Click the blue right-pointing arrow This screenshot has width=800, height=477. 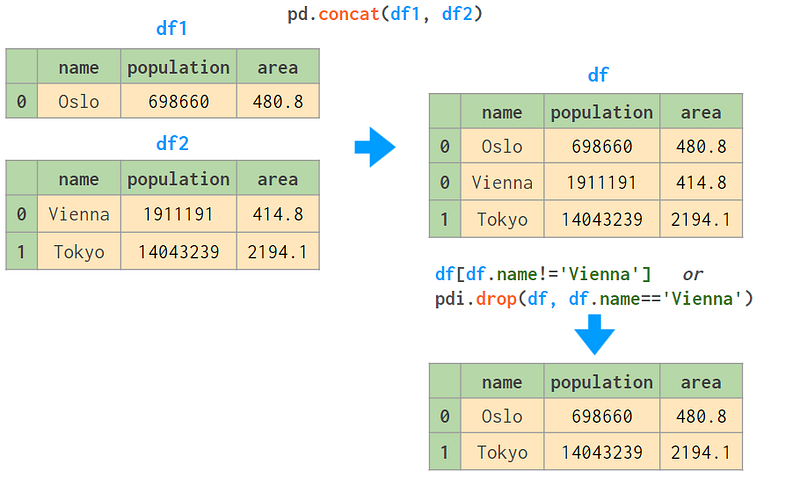[x=375, y=147]
